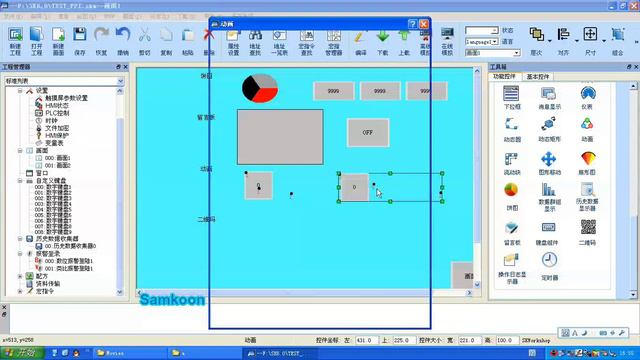This screenshot has width=640, height=360.
Task: Collapse the Historical data collector (历史数据收集器) node
Action: coord(20,238)
